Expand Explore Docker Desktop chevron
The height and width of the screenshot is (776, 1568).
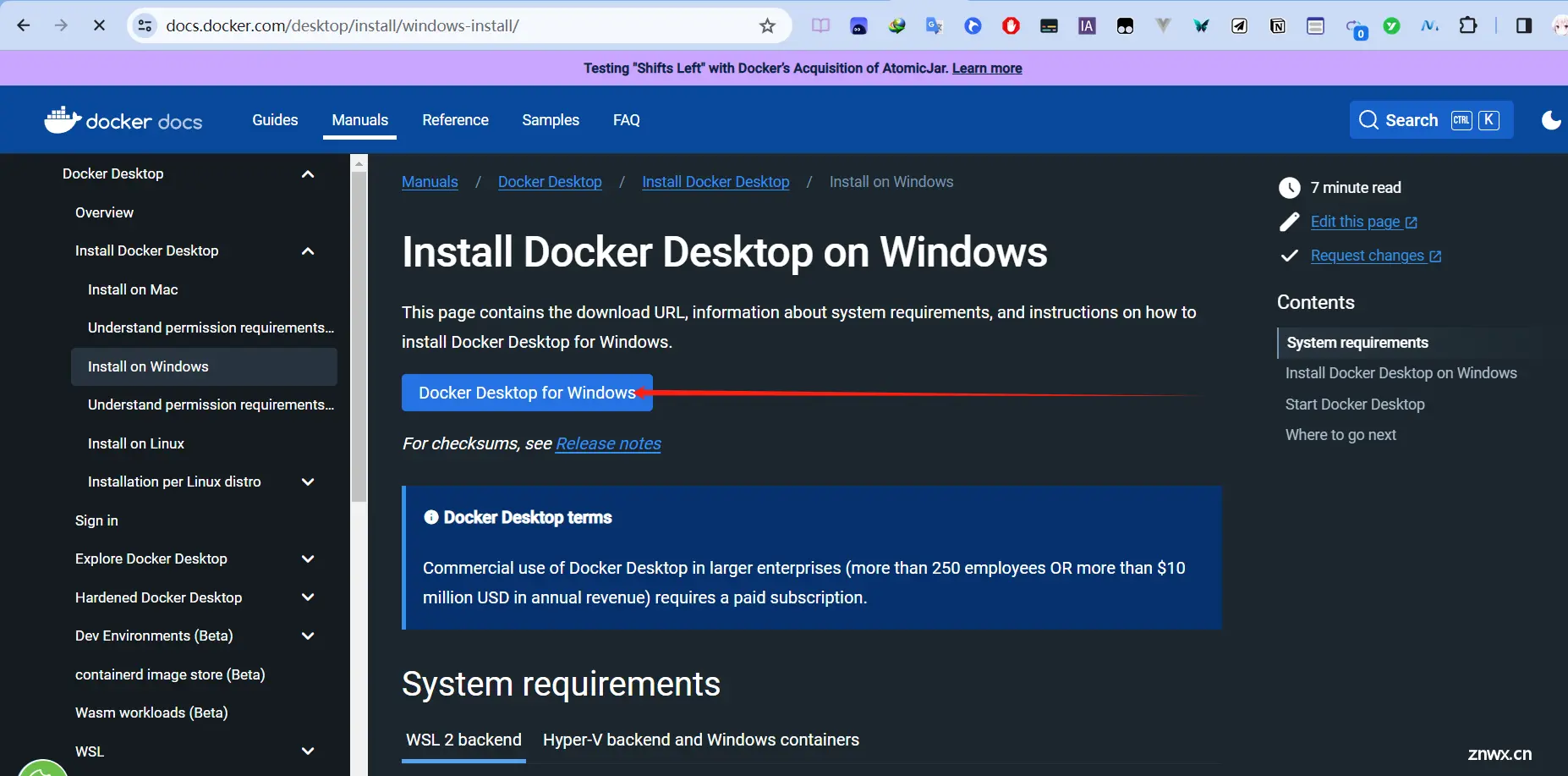coord(308,559)
